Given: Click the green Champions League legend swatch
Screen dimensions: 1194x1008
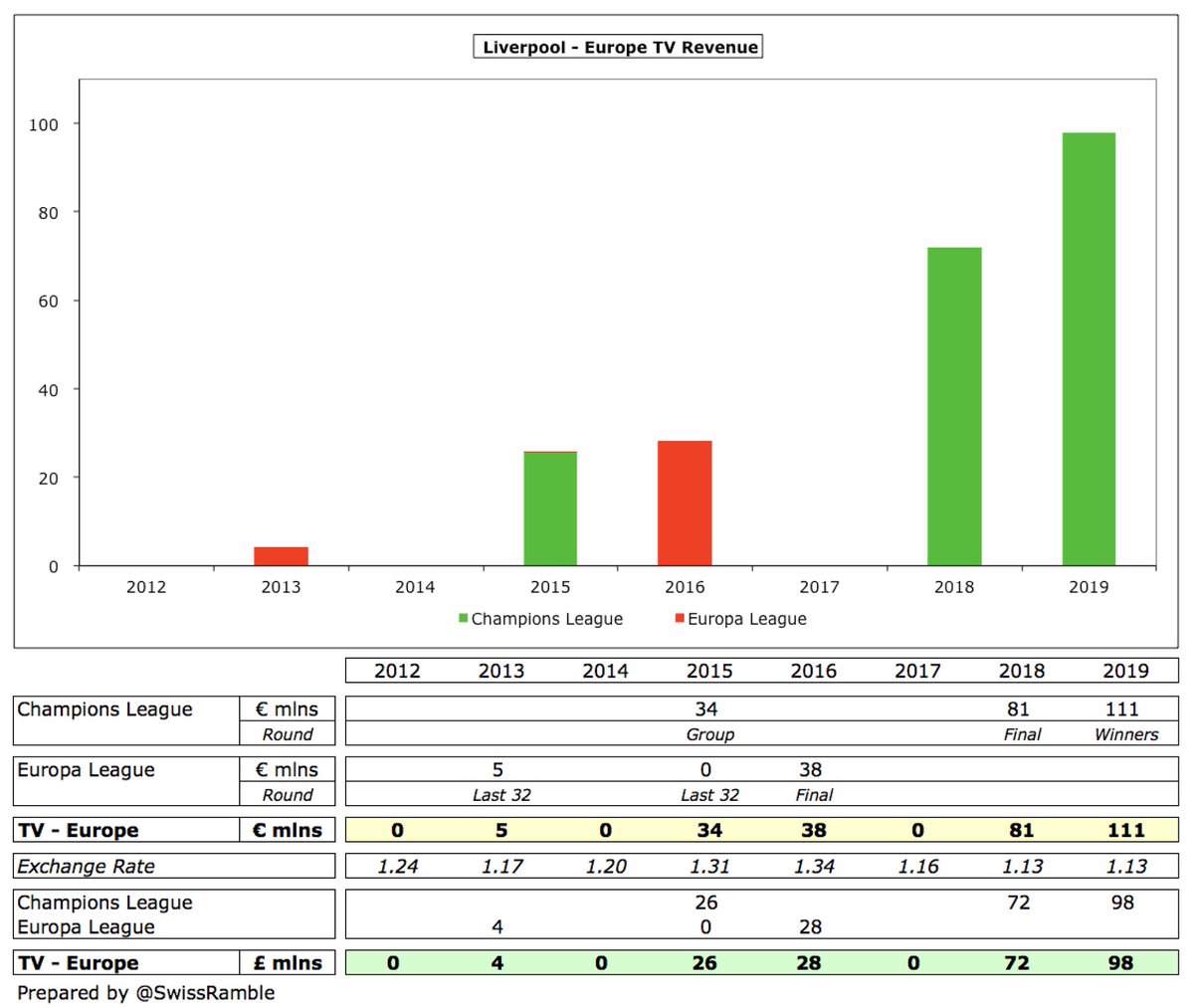Looking at the screenshot, I should click(463, 619).
